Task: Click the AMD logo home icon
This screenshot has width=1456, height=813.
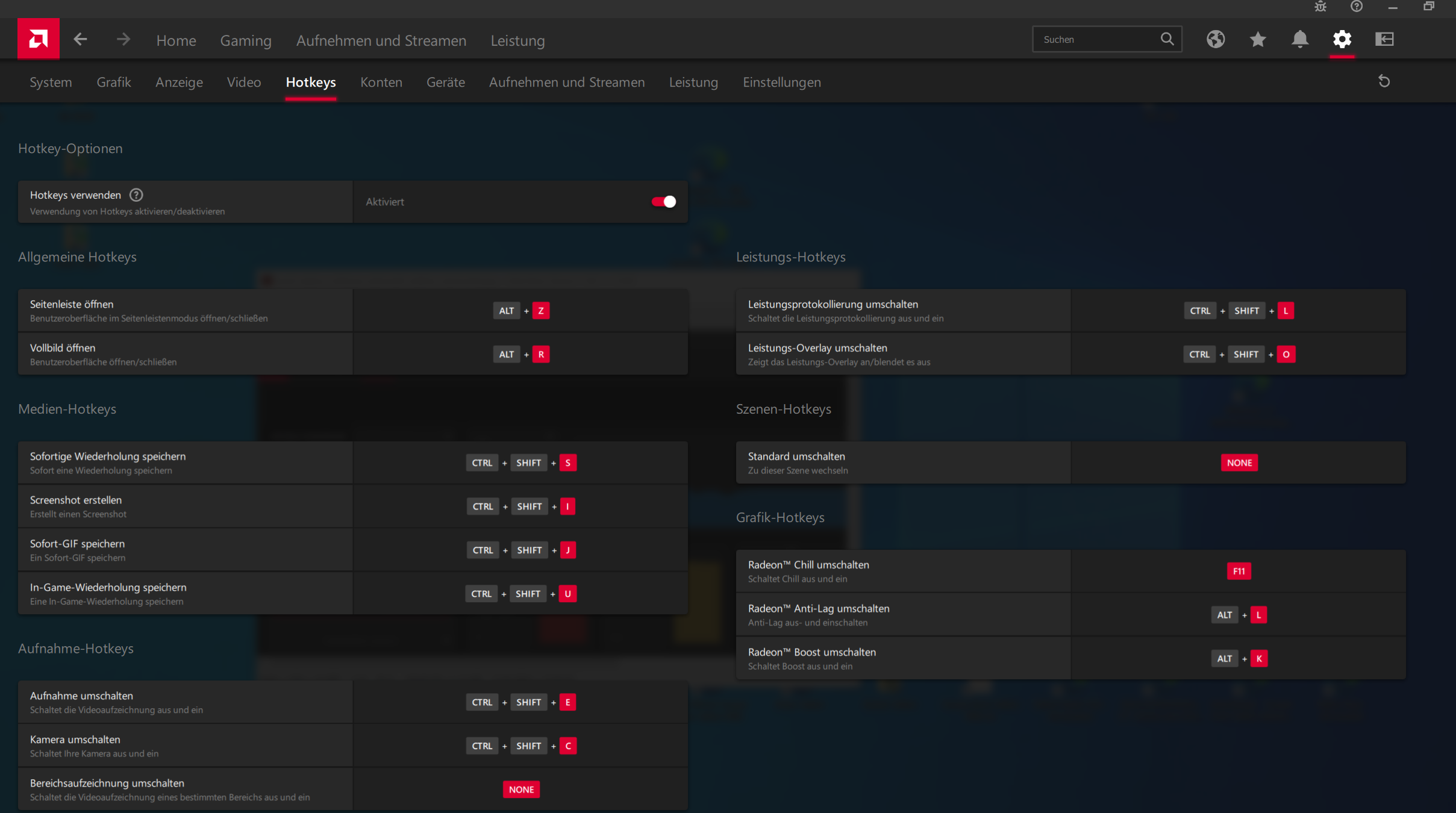Action: point(39,39)
